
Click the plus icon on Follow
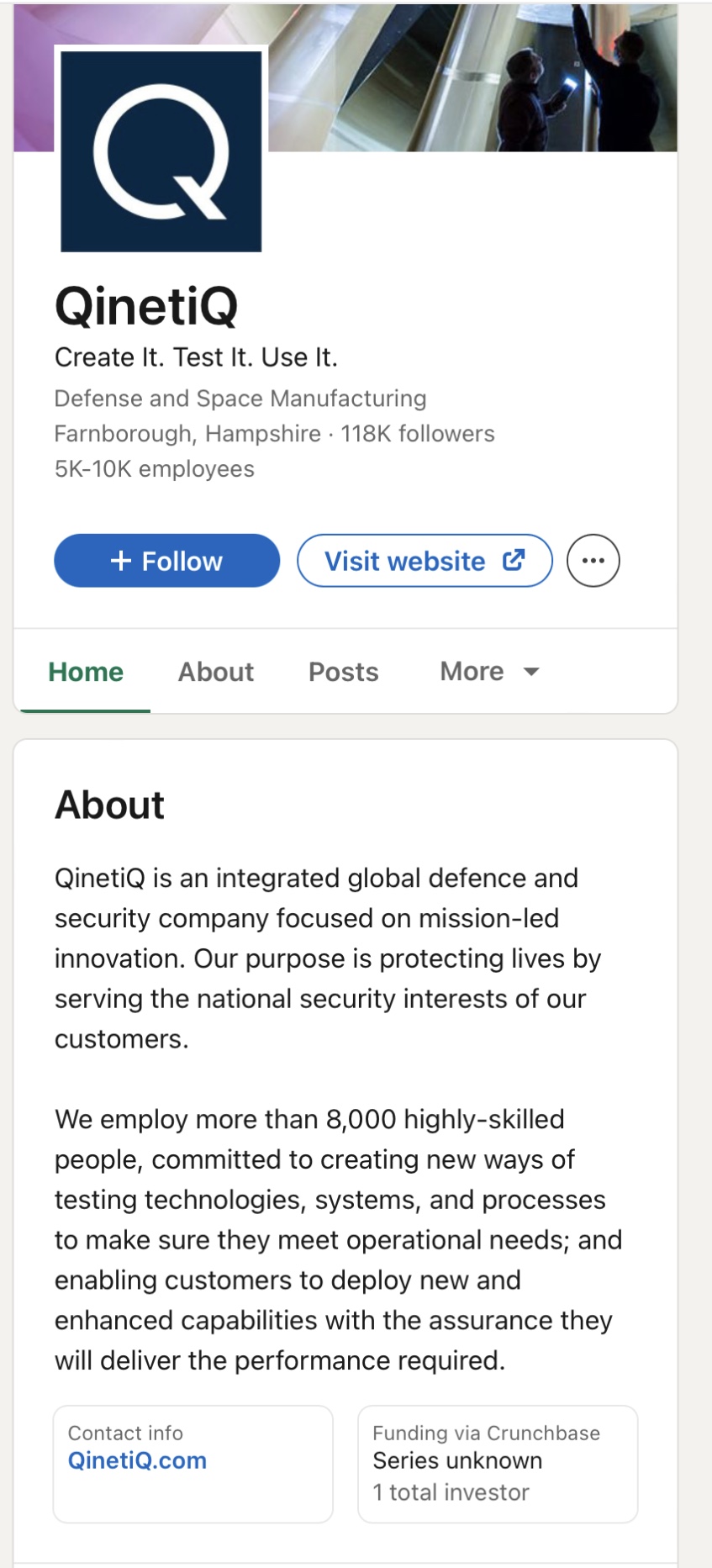121,561
